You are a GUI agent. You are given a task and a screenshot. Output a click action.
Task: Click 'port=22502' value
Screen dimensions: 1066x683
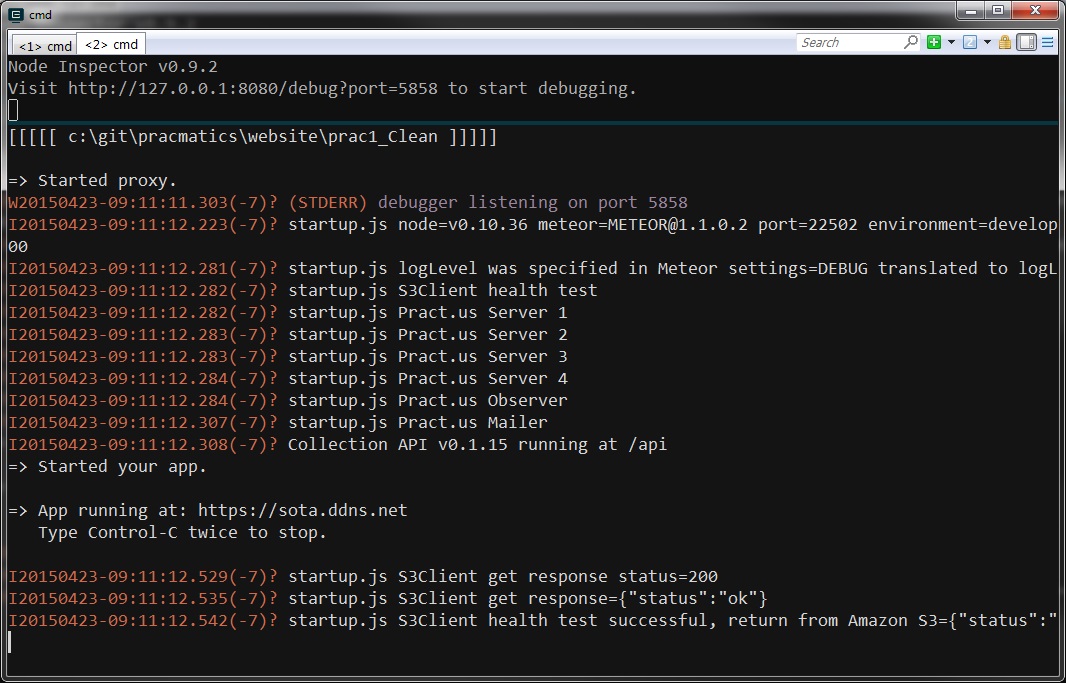coord(808,224)
